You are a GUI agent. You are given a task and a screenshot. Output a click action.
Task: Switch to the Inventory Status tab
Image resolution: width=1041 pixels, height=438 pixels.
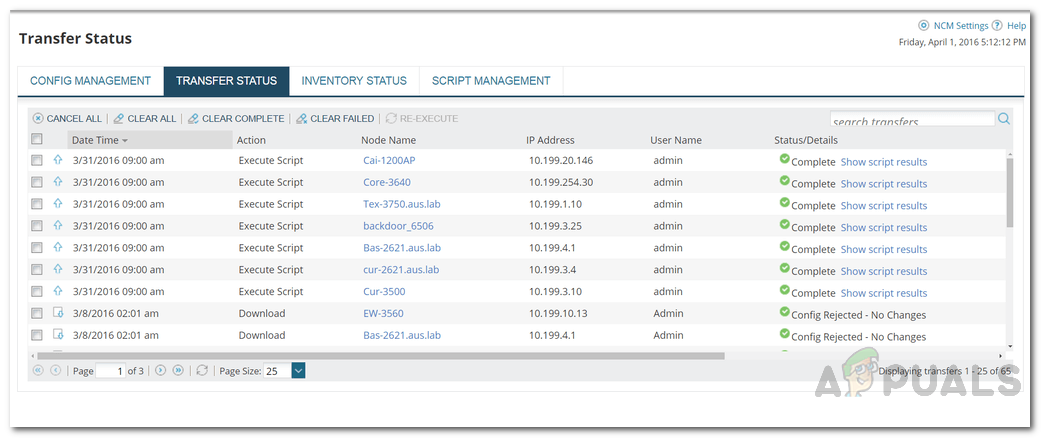tap(354, 81)
